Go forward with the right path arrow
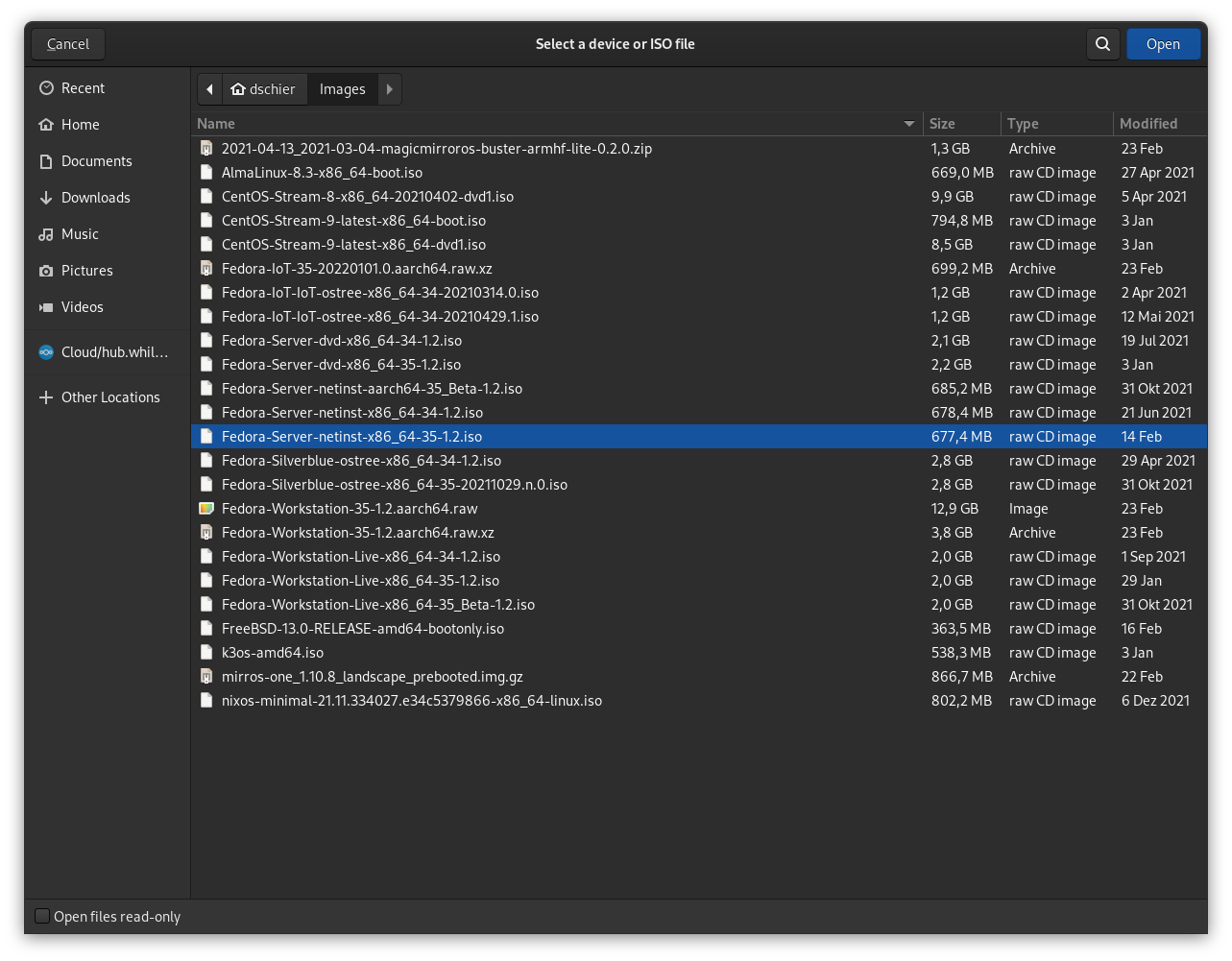This screenshot has height=961, width=1232. [390, 89]
